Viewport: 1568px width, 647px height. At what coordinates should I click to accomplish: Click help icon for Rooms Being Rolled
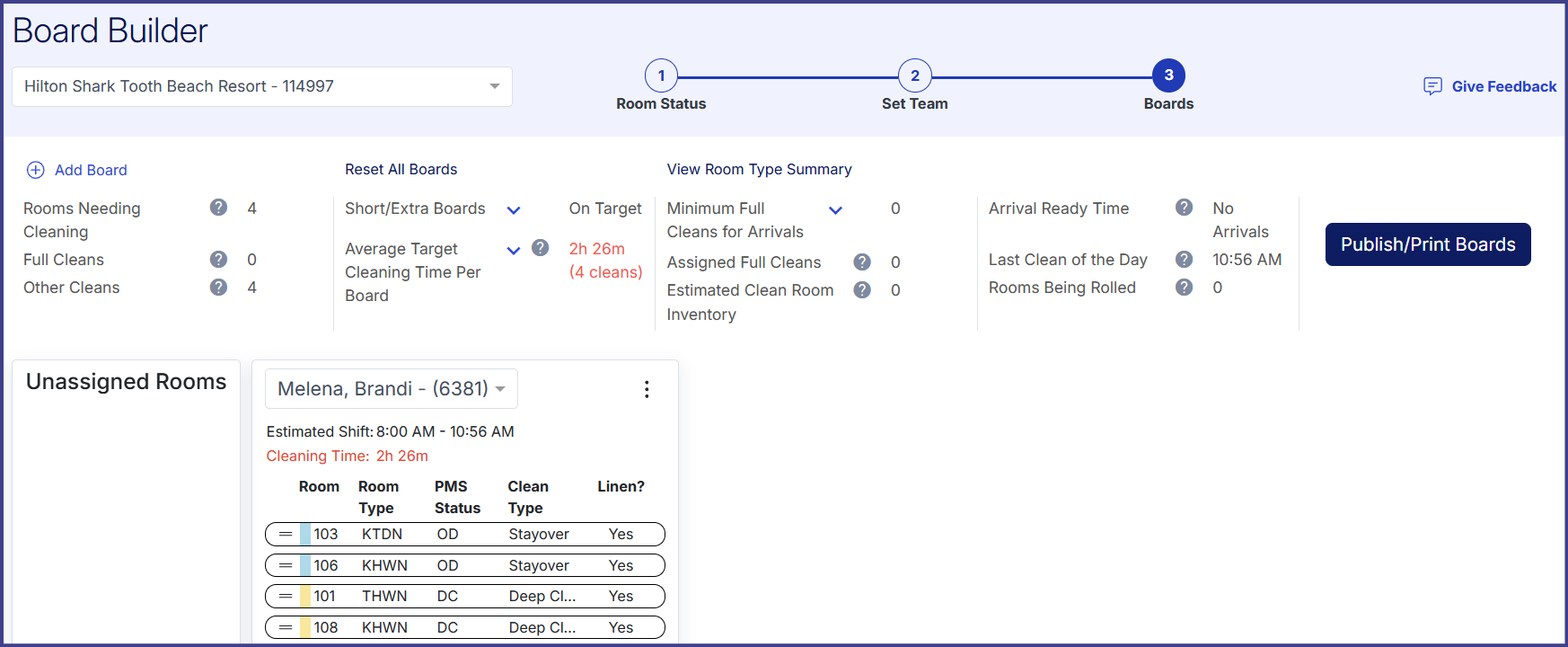point(1184,288)
